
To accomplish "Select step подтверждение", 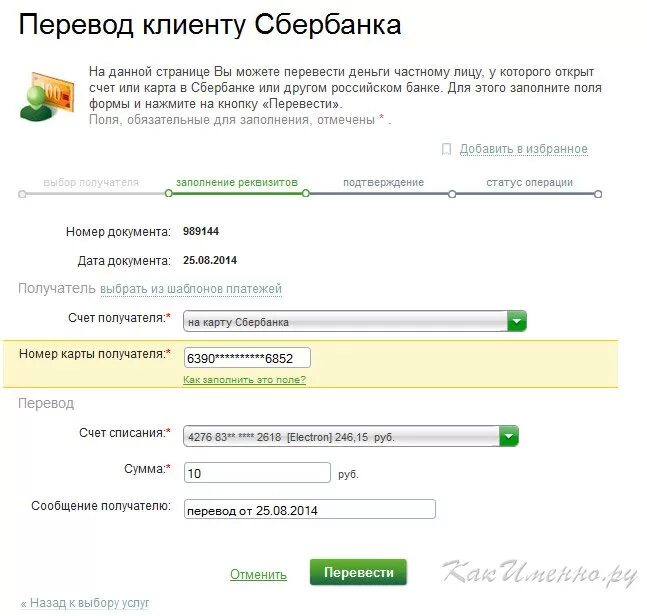I will click(x=383, y=182).
